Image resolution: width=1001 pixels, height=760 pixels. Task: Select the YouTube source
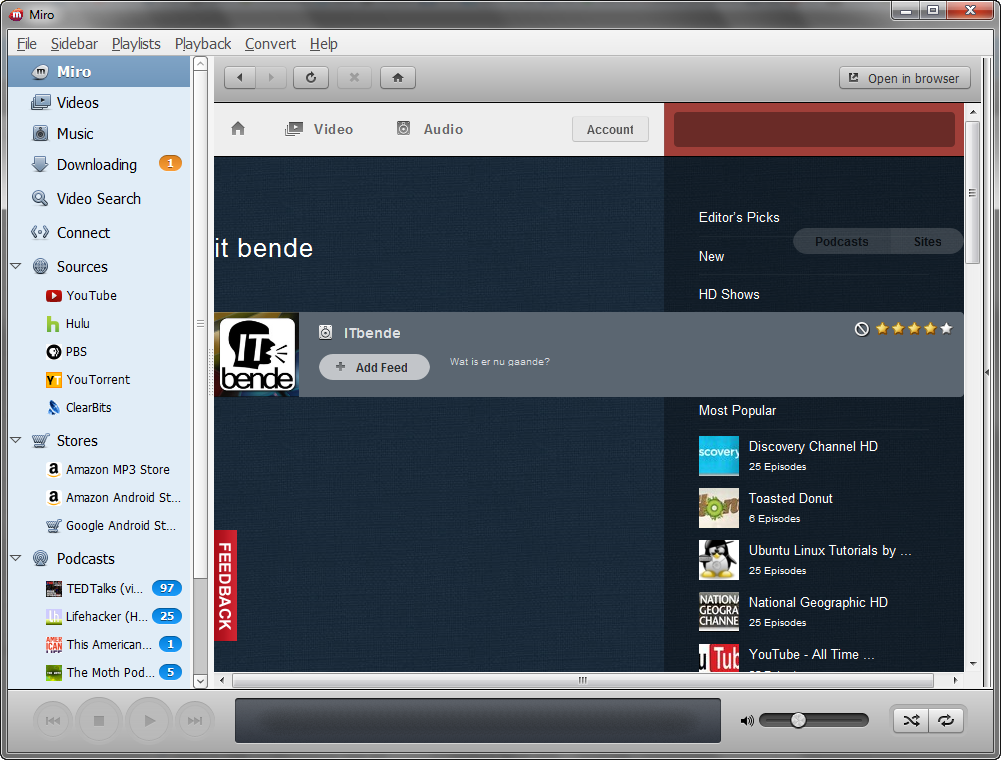click(x=99, y=296)
